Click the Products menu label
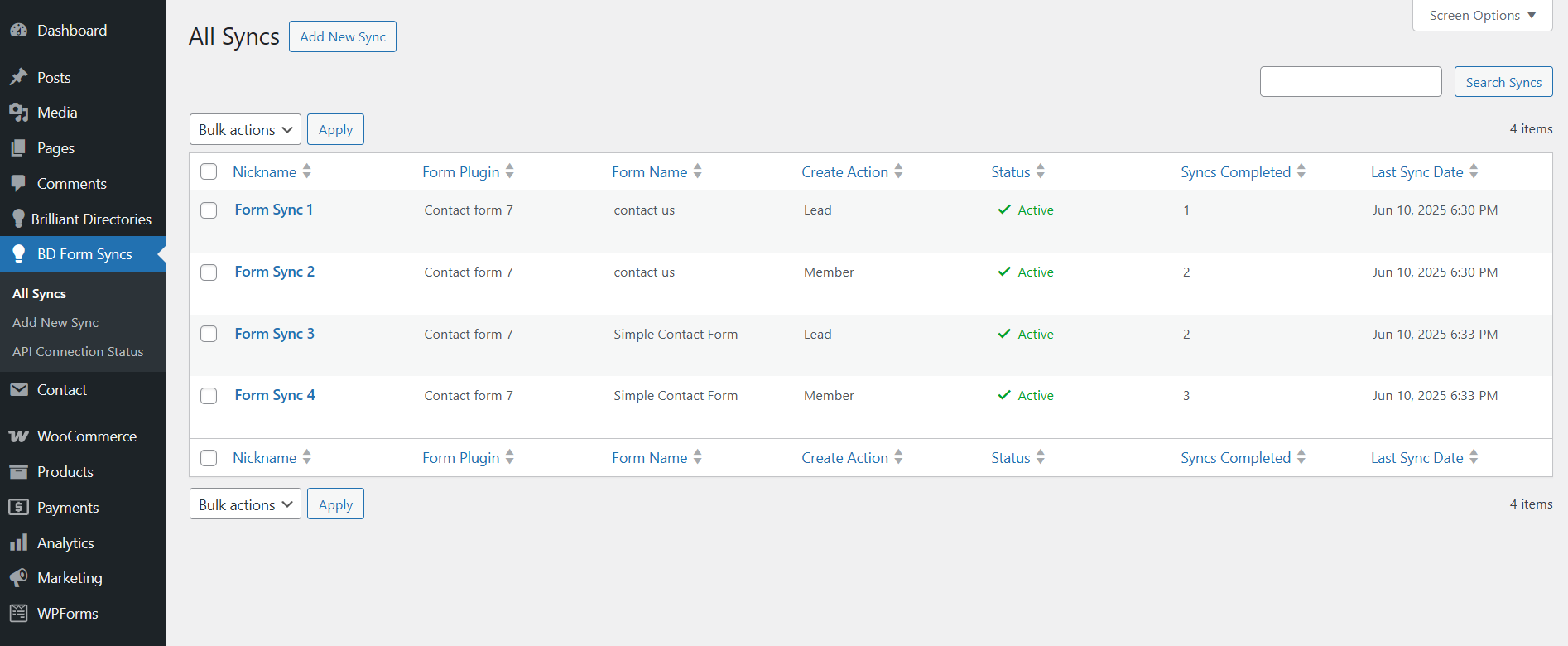The image size is (1568, 646). [65, 472]
